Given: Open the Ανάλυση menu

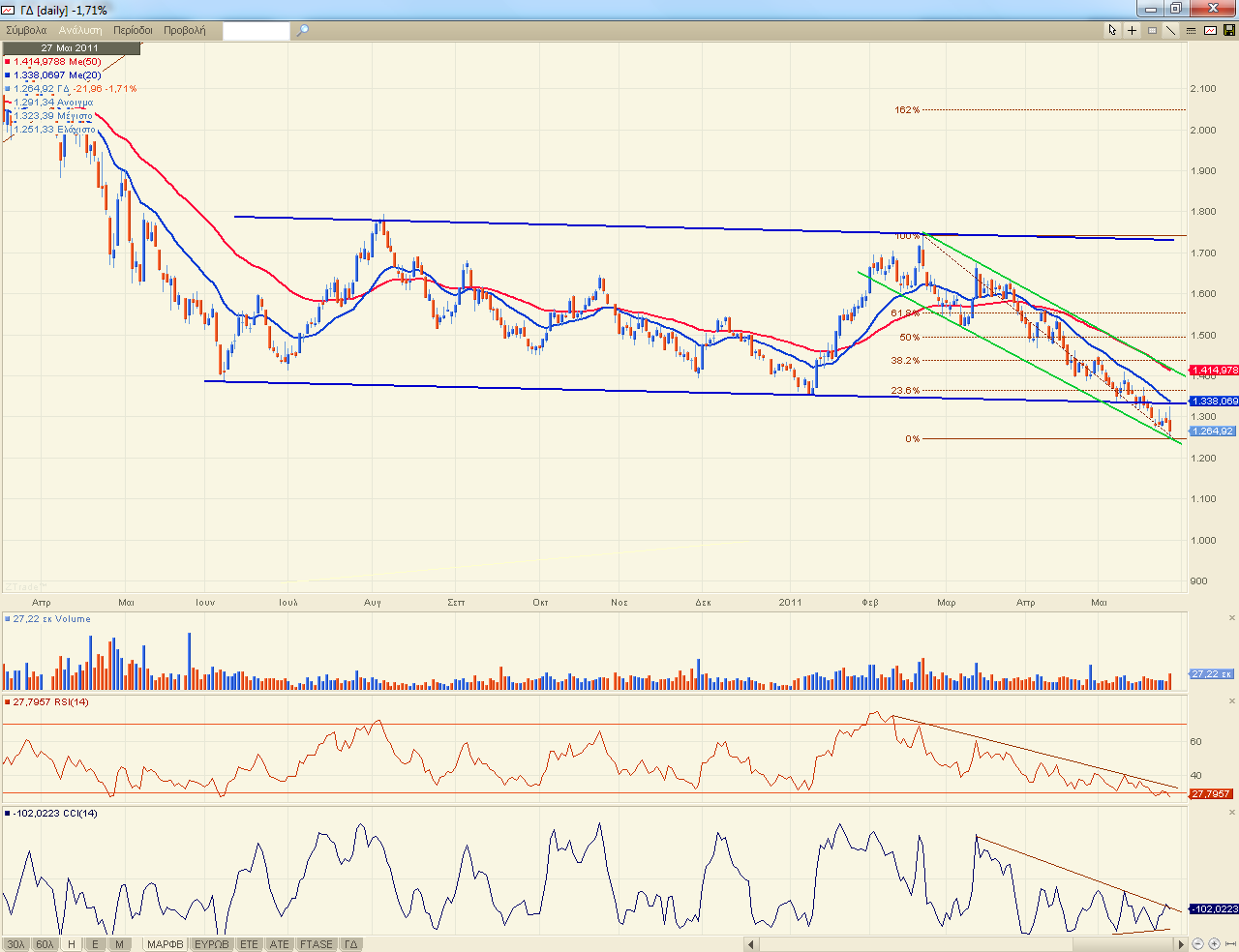Looking at the screenshot, I should point(80,30).
